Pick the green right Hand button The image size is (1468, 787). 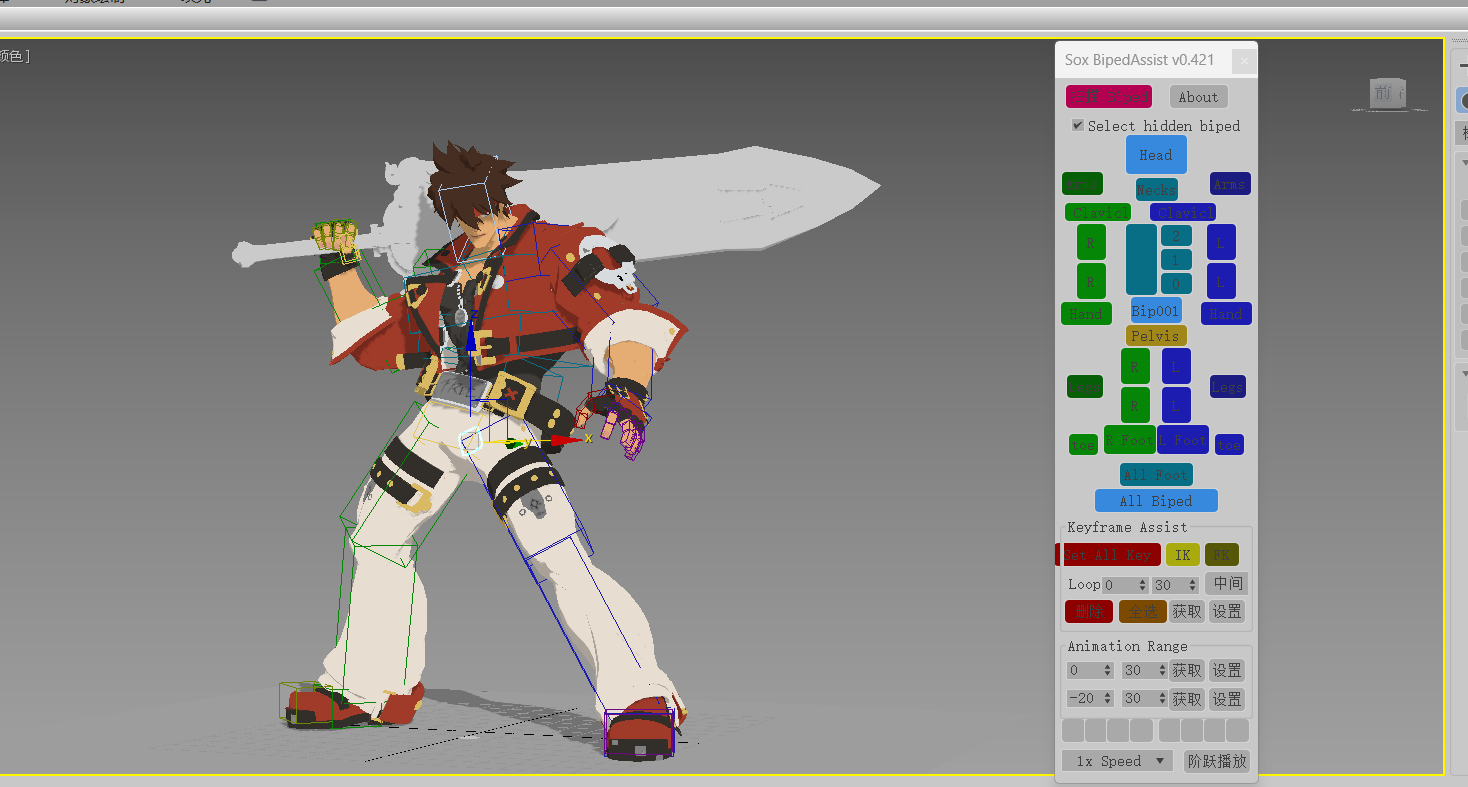[x=1086, y=314]
